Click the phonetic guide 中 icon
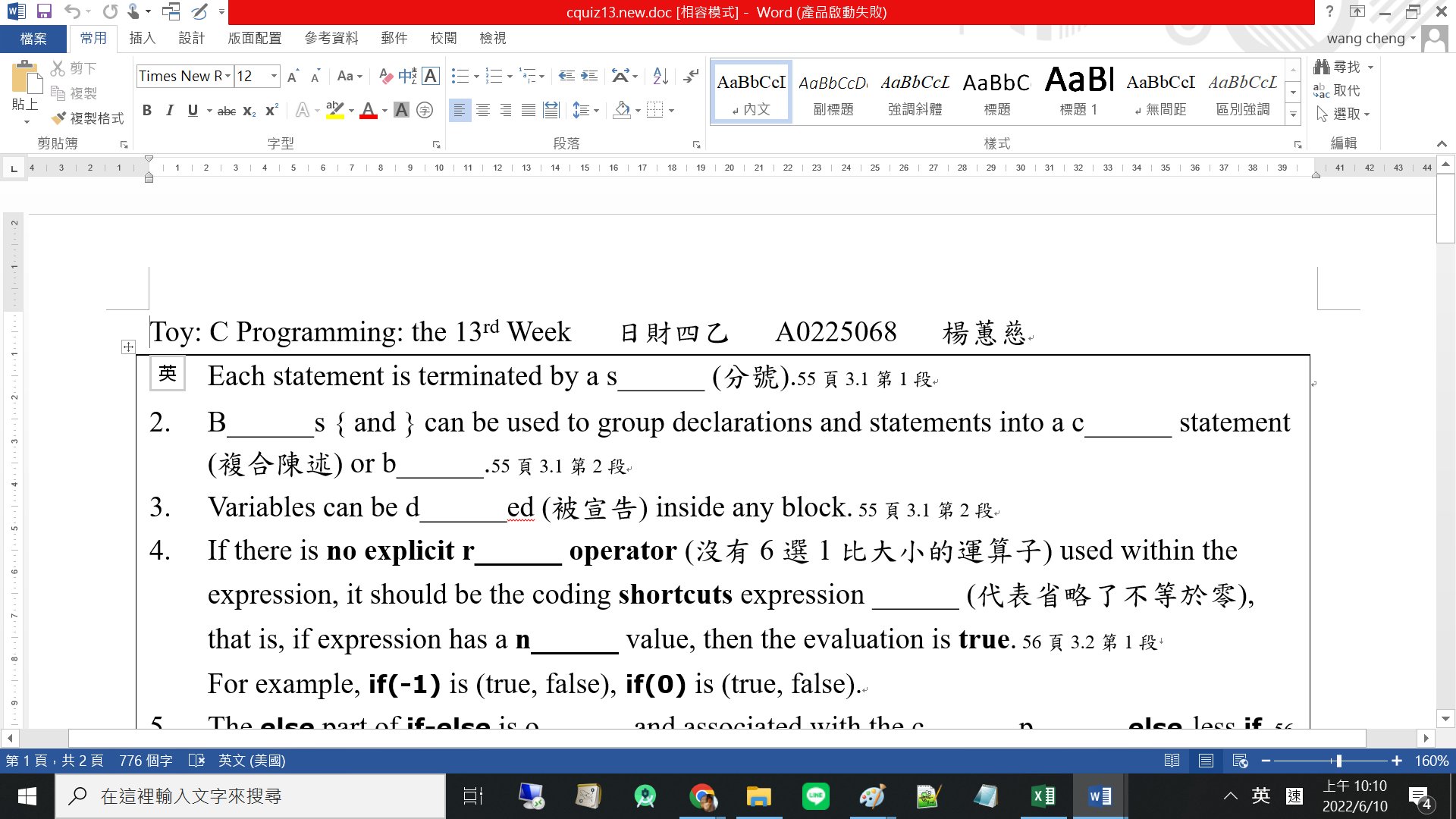The image size is (1456, 819). 408,76
